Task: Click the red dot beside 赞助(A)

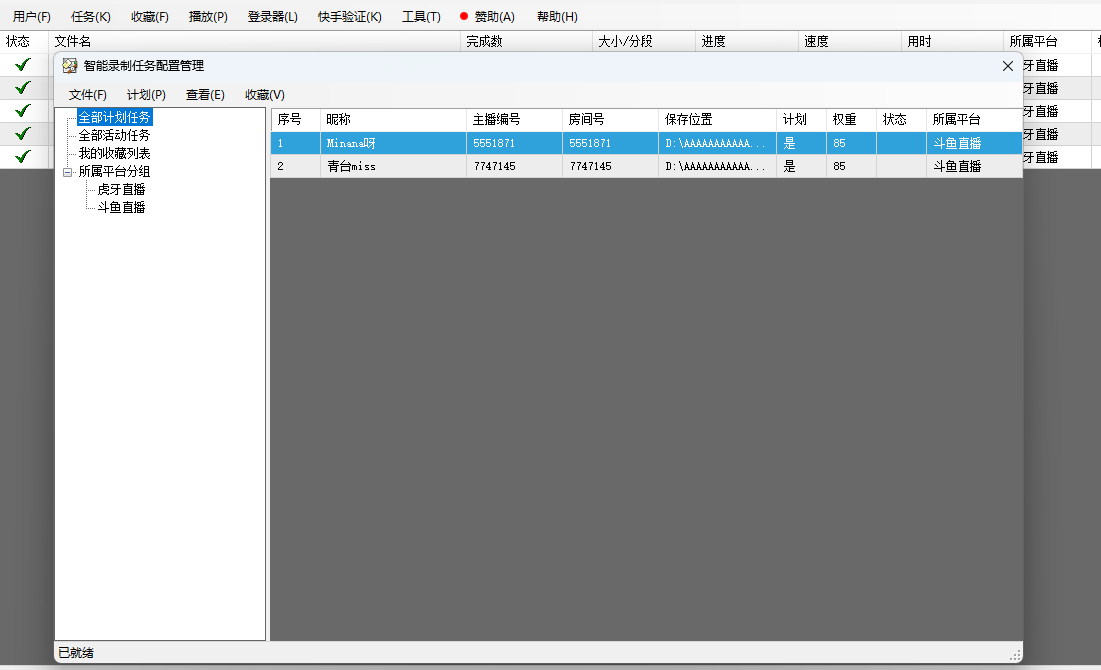Action: point(464,17)
